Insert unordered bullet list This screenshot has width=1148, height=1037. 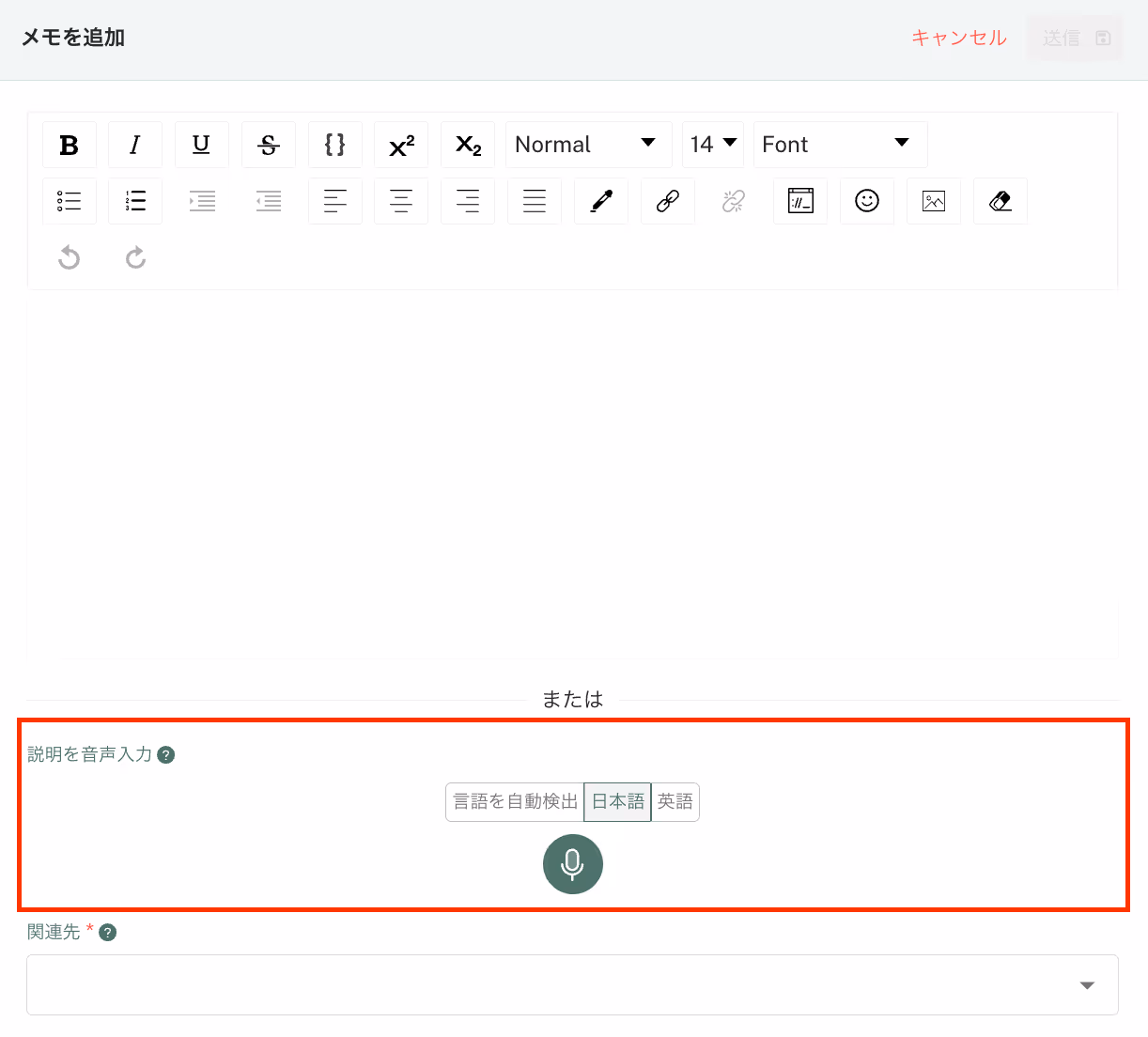point(70,201)
